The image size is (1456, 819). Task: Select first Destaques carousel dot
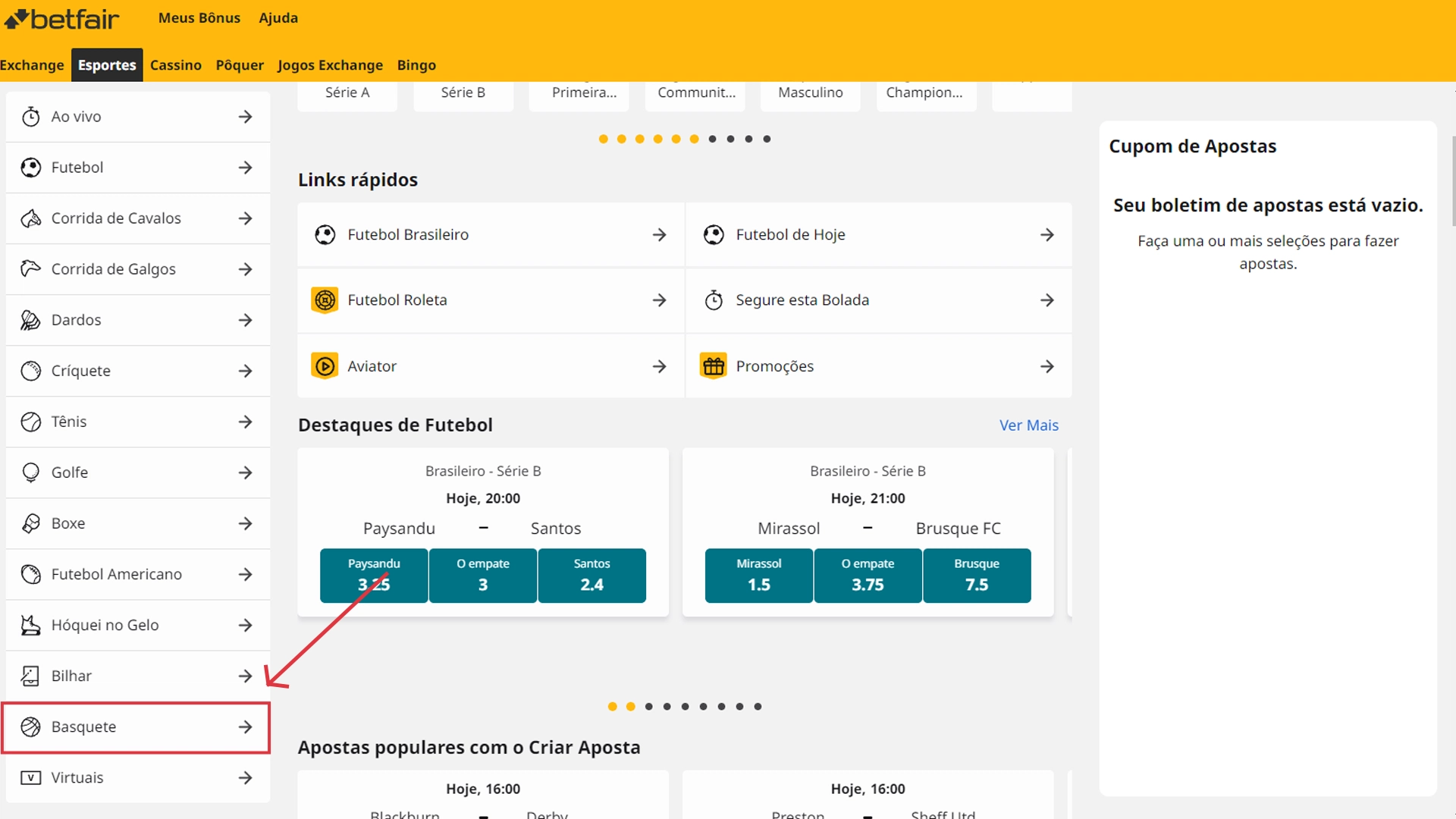613,706
